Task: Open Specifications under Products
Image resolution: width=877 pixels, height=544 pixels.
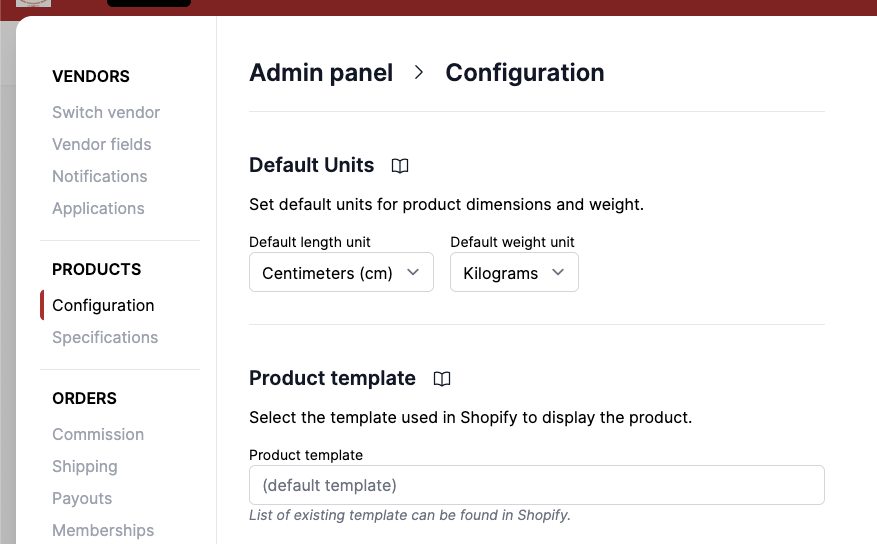Action: point(105,338)
